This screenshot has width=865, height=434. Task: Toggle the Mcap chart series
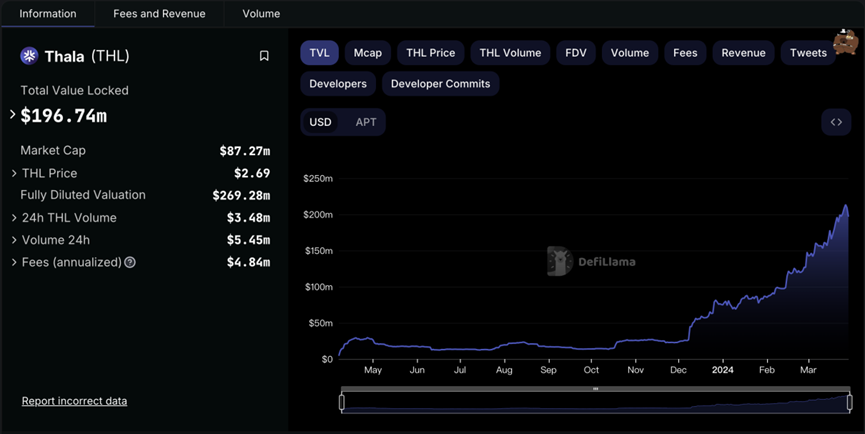[x=367, y=53]
